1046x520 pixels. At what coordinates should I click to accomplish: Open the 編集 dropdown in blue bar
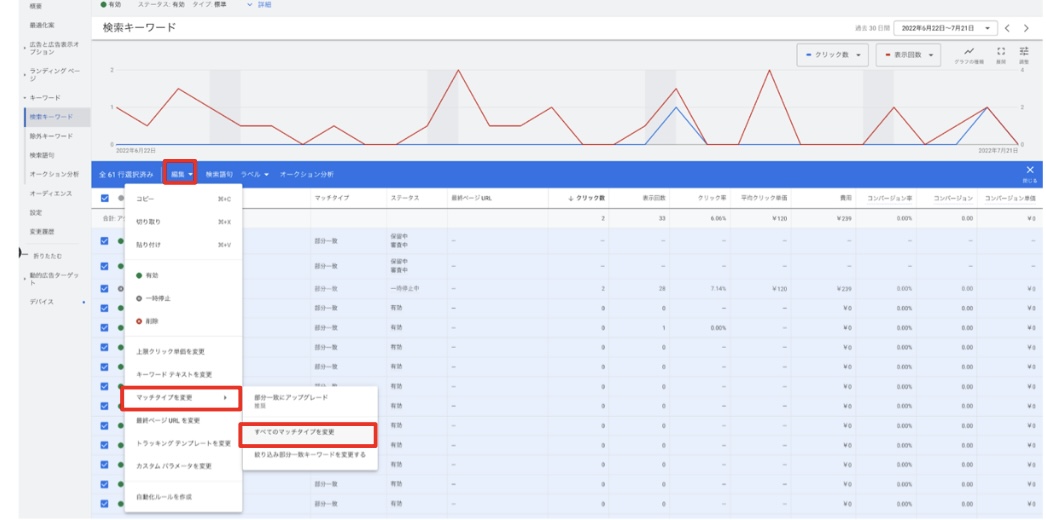[x=181, y=174]
